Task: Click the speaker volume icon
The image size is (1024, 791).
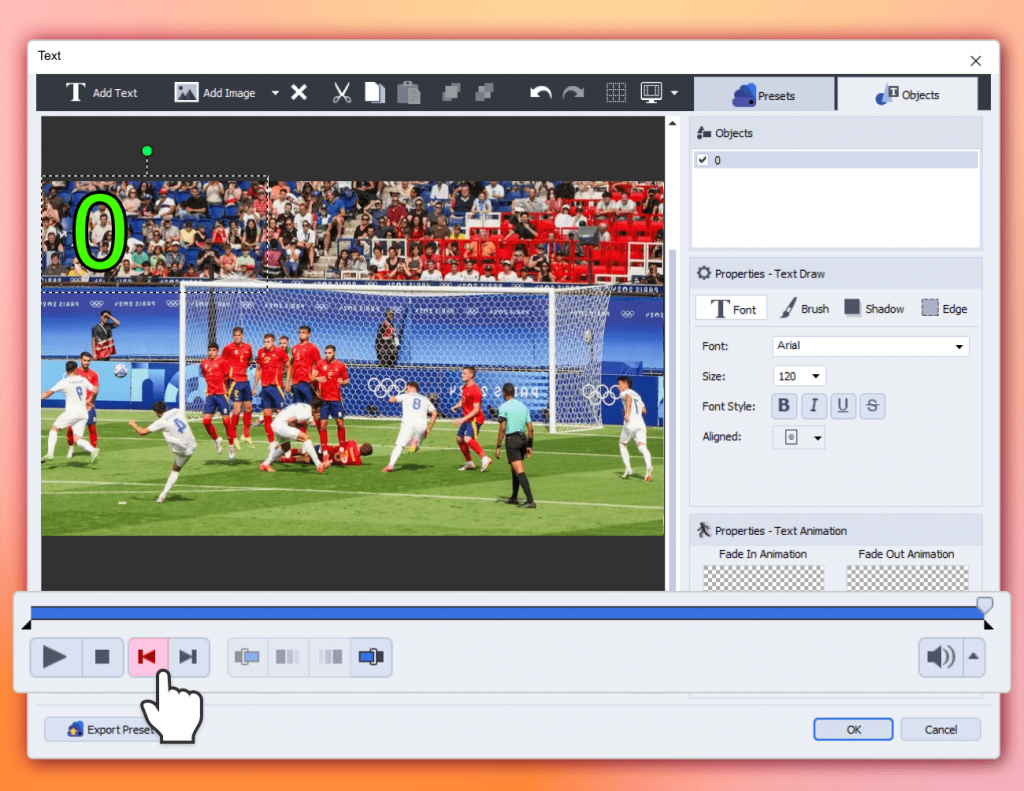Action: [x=940, y=657]
